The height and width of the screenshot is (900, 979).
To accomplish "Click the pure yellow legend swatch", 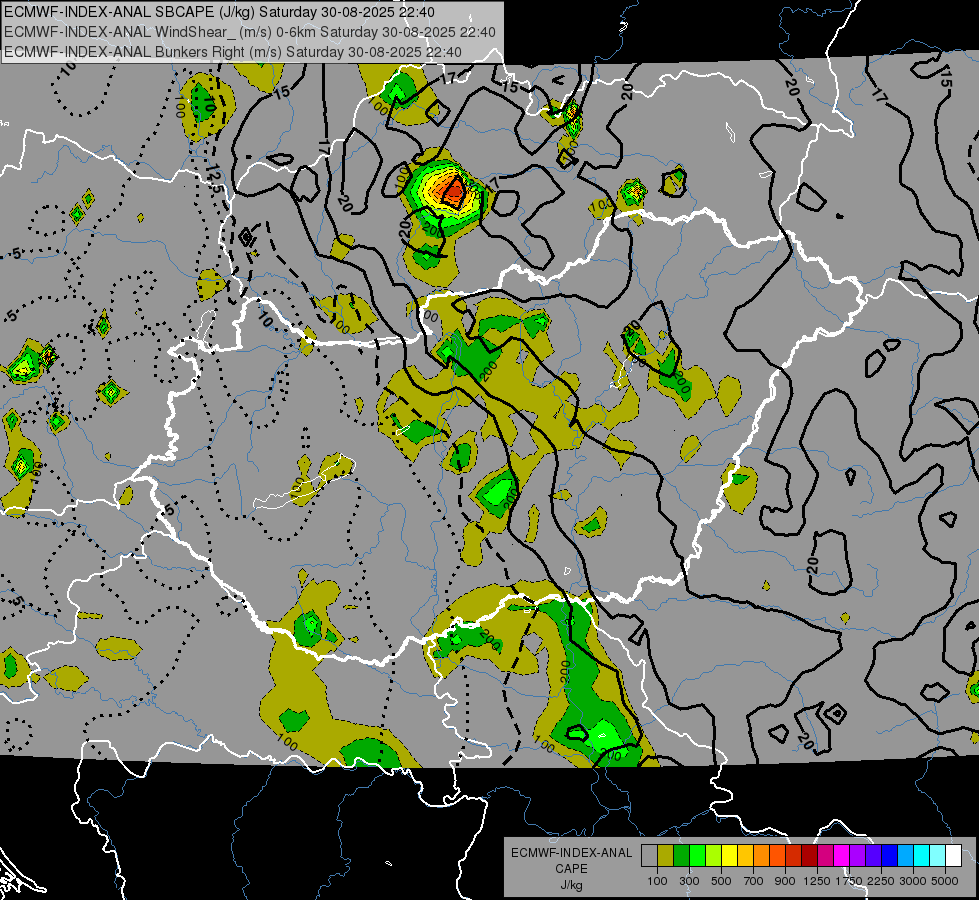I will tap(729, 855).
